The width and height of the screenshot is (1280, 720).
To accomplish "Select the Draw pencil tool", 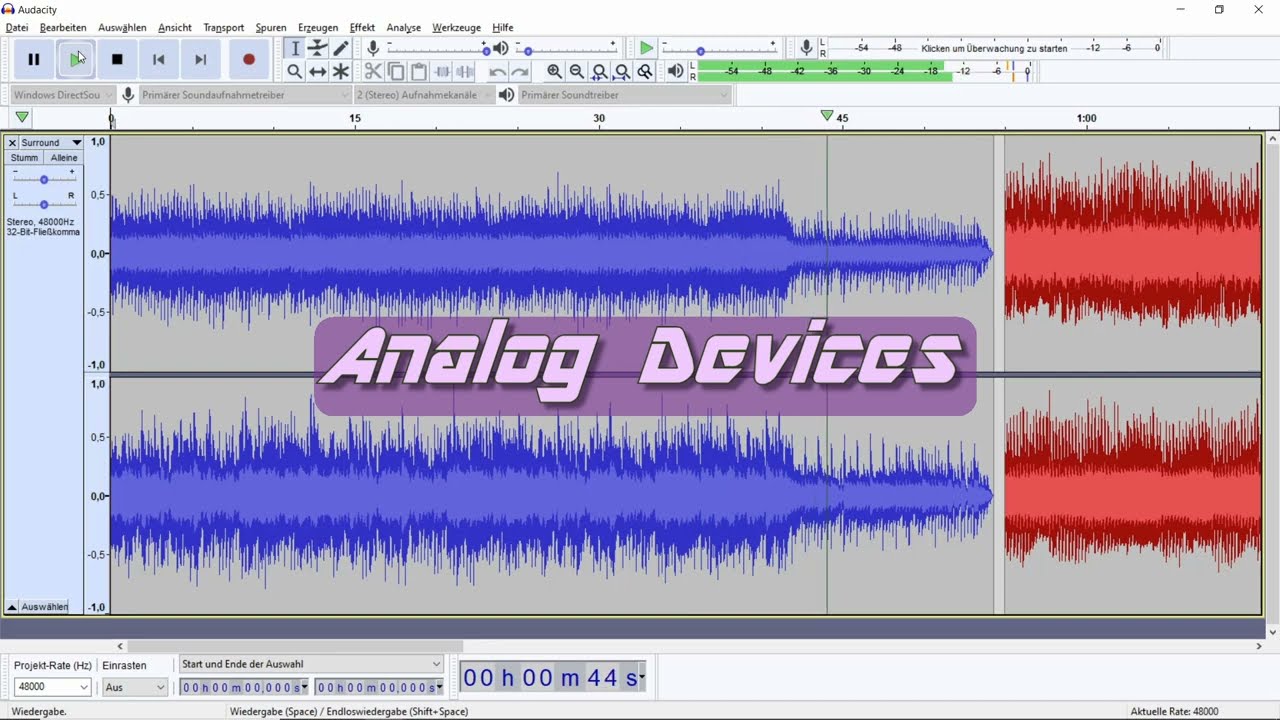I will (x=341, y=48).
